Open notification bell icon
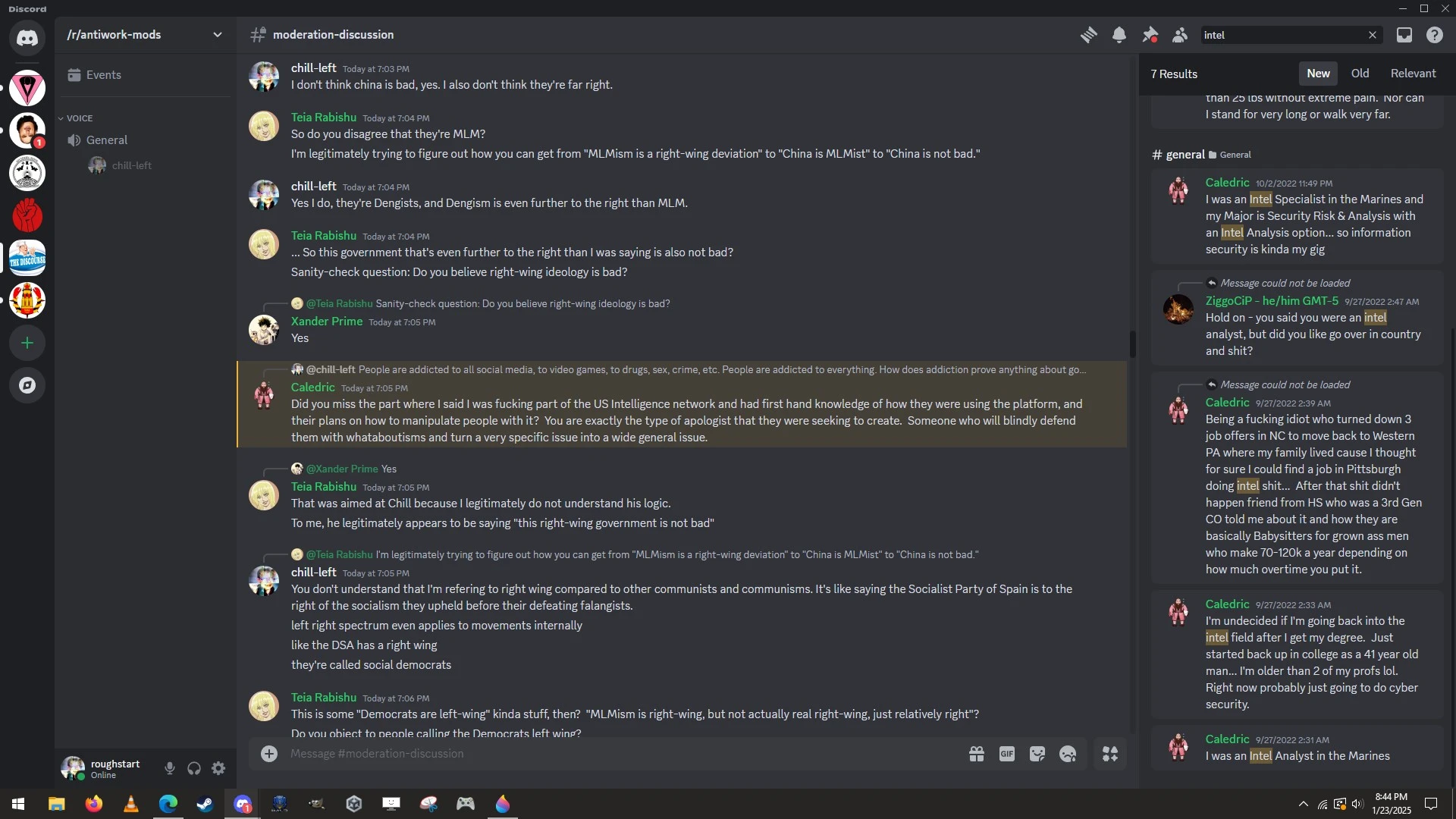The height and width of the screenshot is (819, 1456). (1119, 34)
